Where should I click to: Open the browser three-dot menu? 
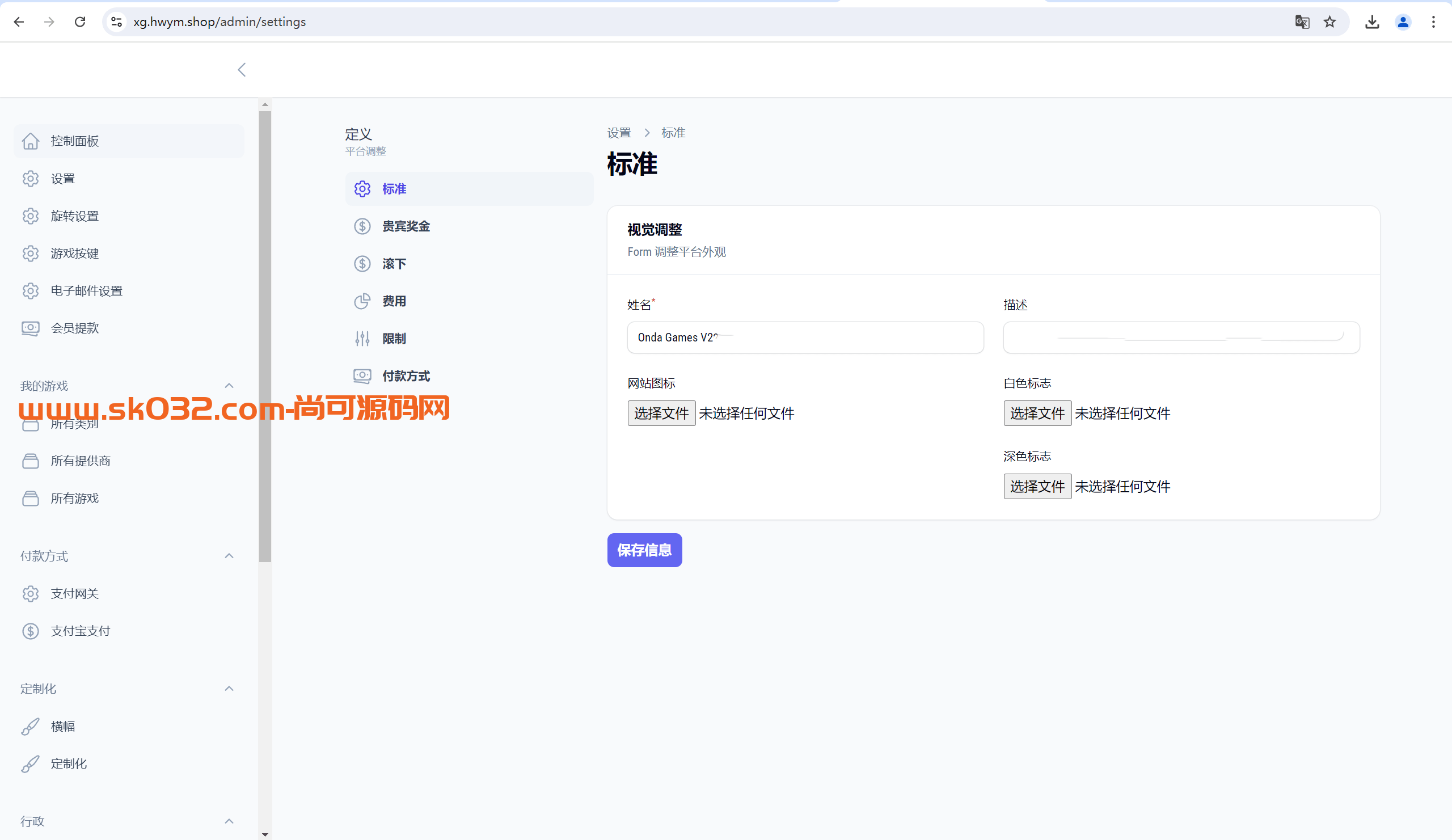1433,22
